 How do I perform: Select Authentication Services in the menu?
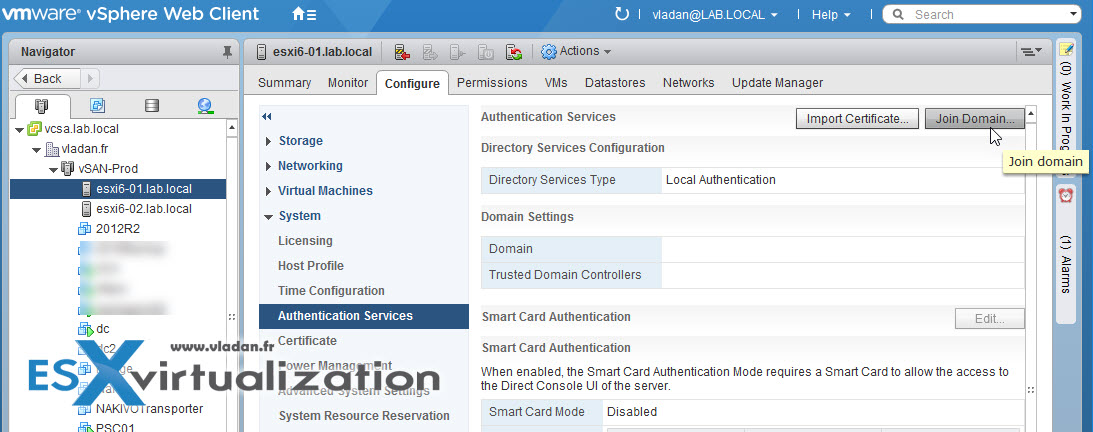click(364, 316)
